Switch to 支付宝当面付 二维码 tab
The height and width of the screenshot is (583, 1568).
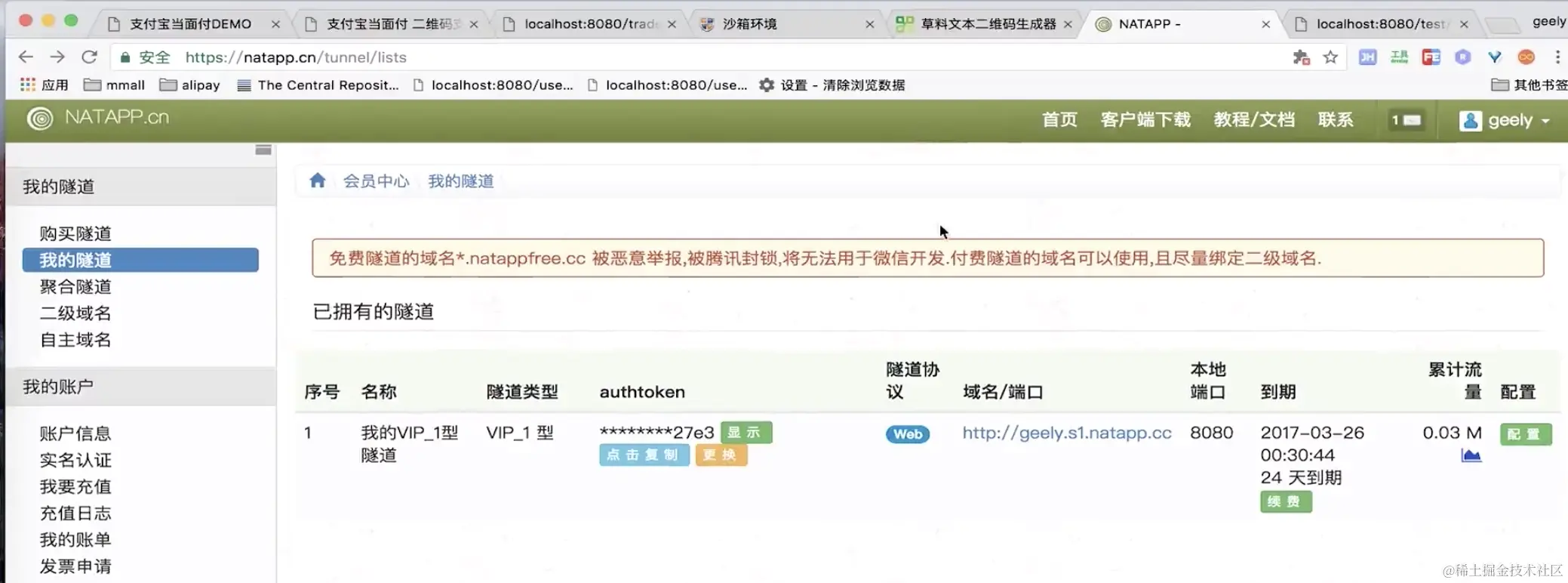[x=392, y=24]
